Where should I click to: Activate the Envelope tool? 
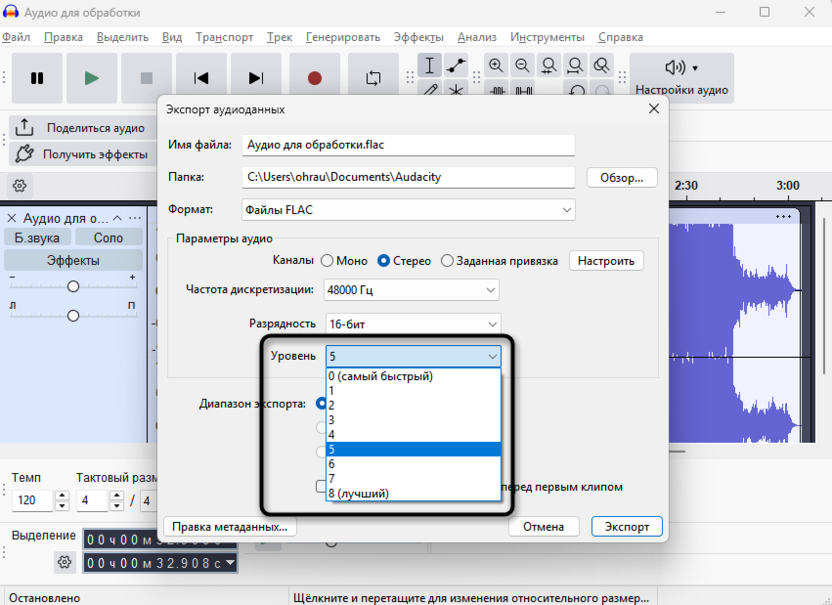[456, 66]
